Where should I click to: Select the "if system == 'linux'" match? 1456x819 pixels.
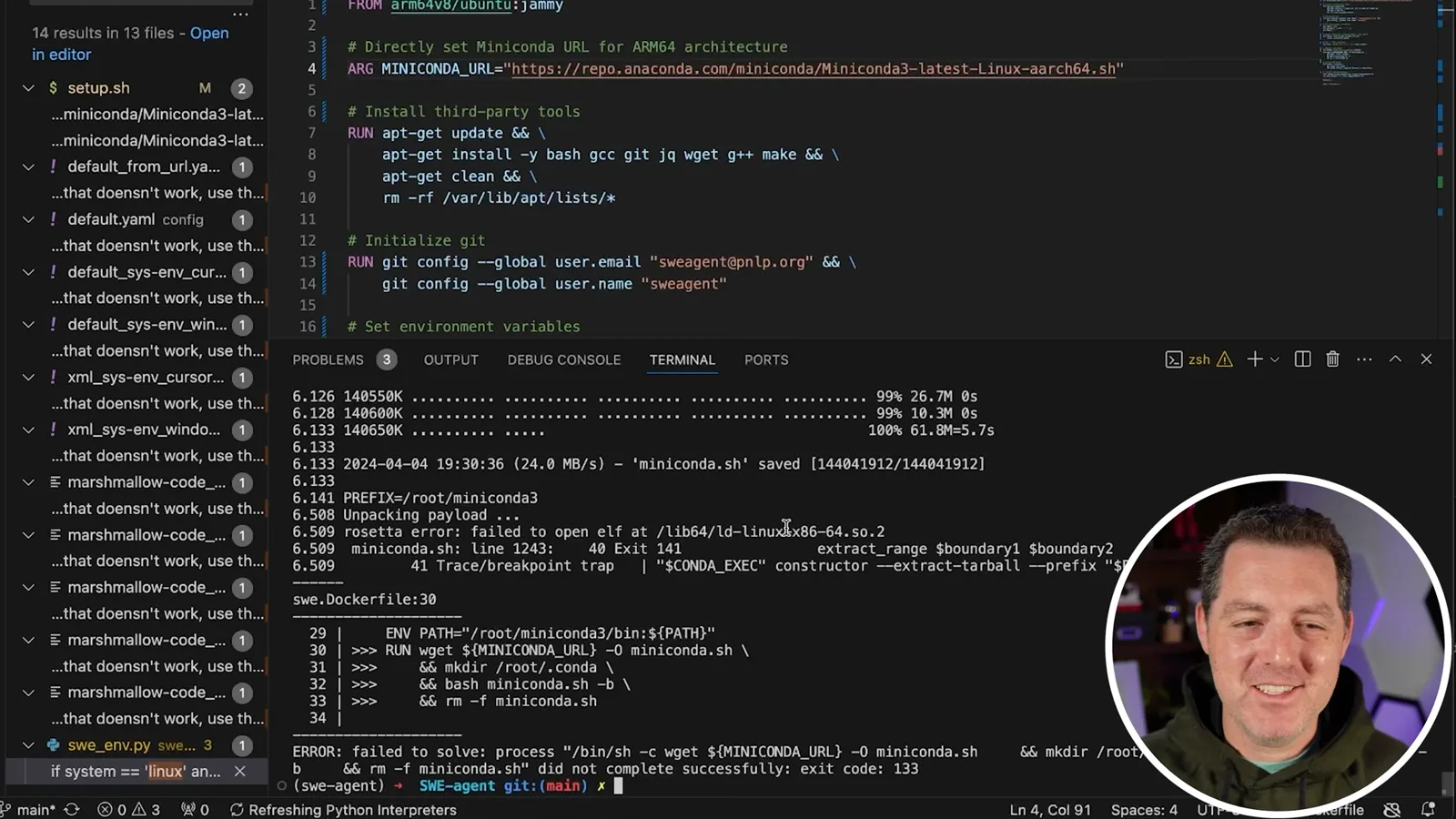point(135,771)
